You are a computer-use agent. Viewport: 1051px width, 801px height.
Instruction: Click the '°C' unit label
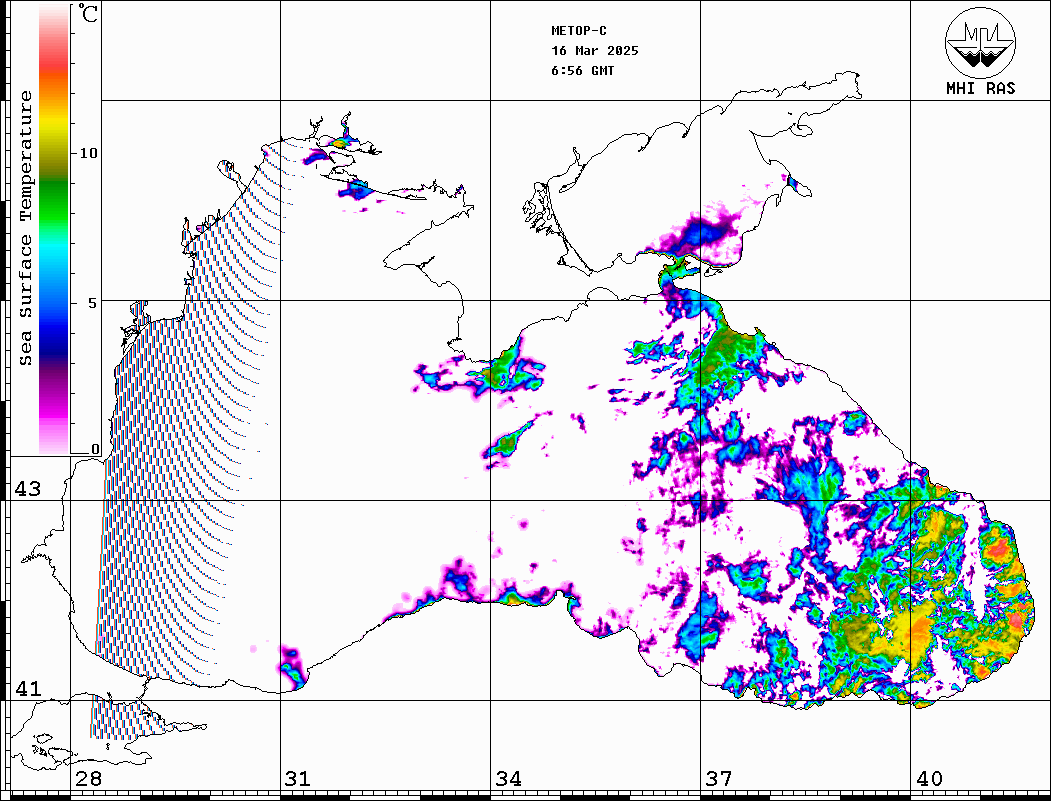click(x=88, y=13)
